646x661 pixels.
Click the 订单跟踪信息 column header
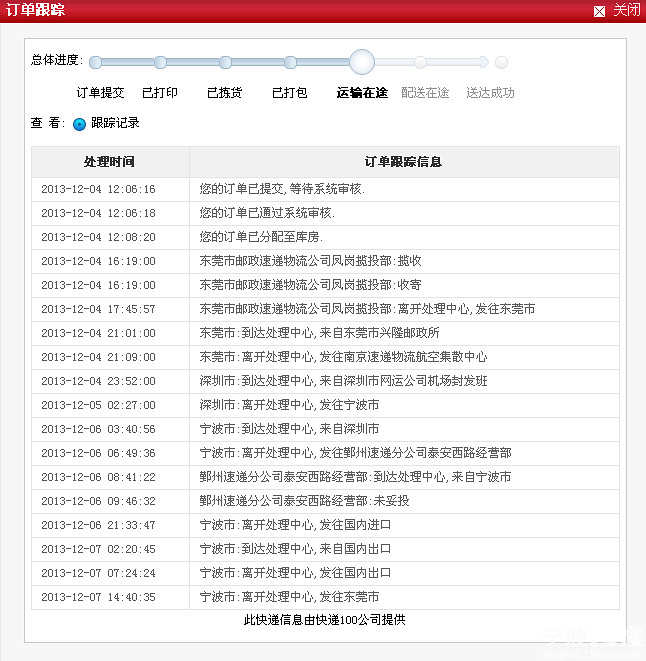(x=403, y=162)
